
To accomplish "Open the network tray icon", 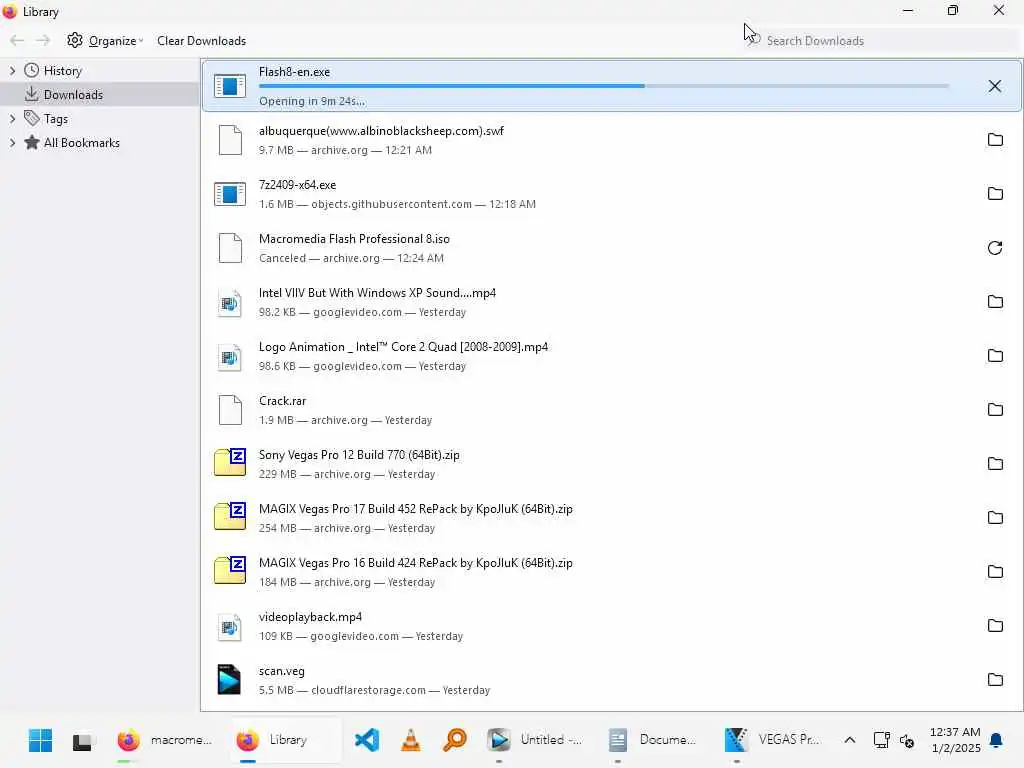I will click(882, 740).
